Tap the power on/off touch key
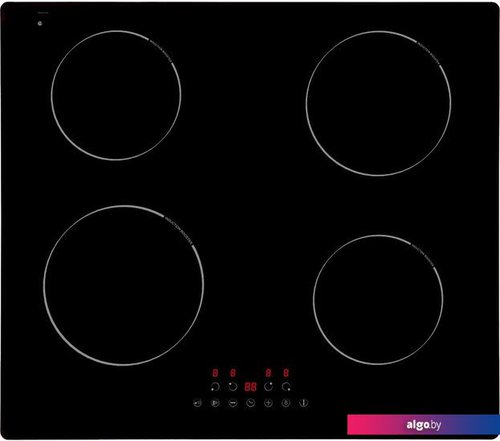This screenshot has width=500, height=441. tap(303, 403)
